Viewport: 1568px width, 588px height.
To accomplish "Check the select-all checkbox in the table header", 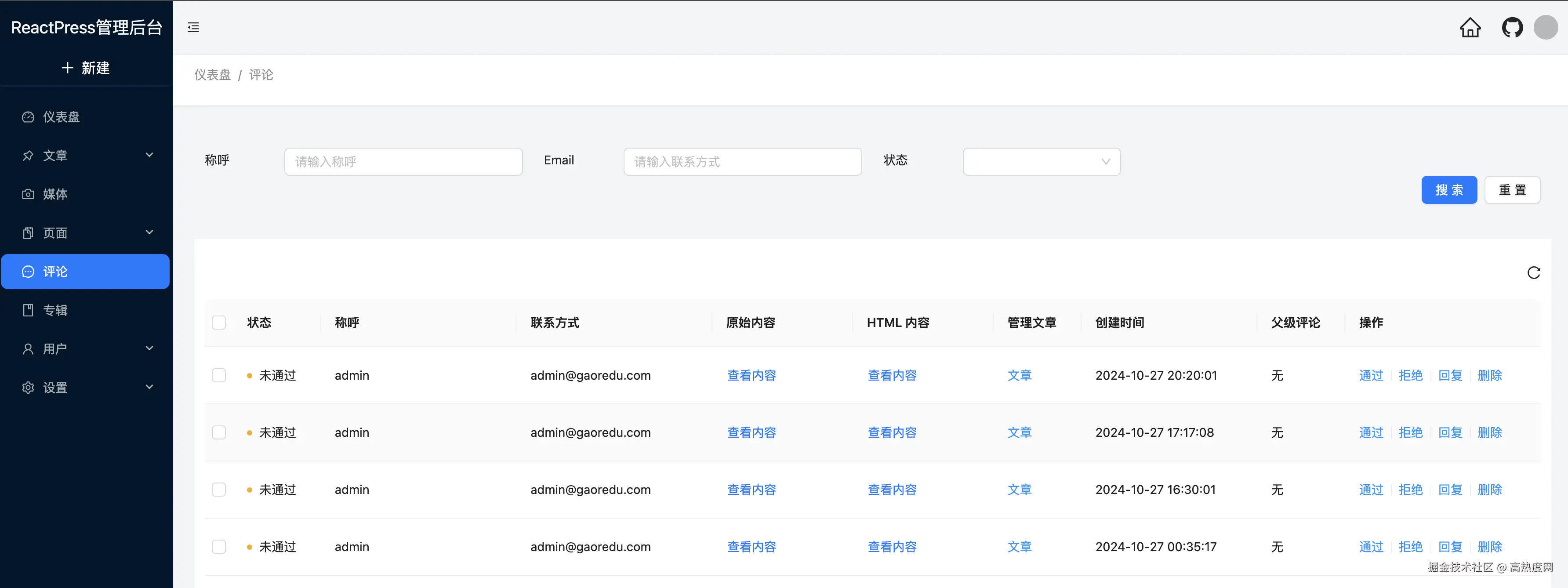I will (218, 323).
